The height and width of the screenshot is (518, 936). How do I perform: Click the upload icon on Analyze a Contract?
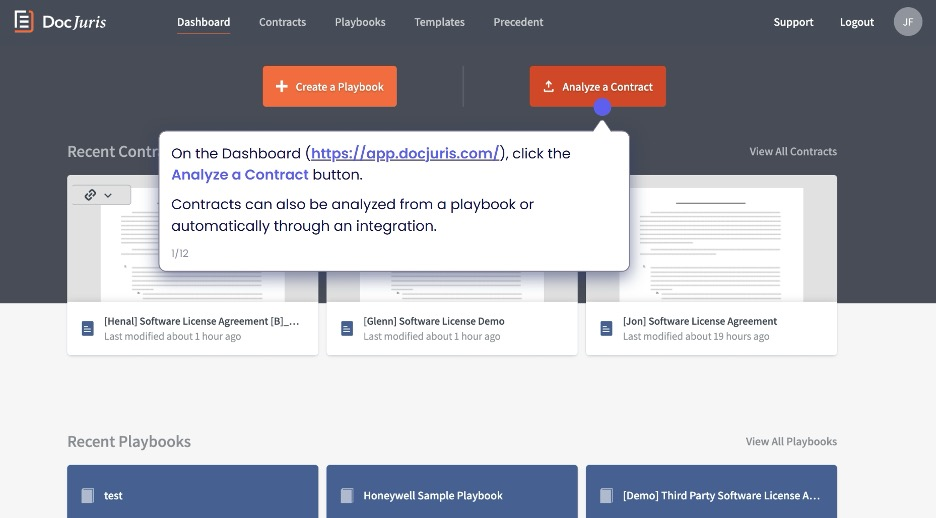(x=549, y=87)
